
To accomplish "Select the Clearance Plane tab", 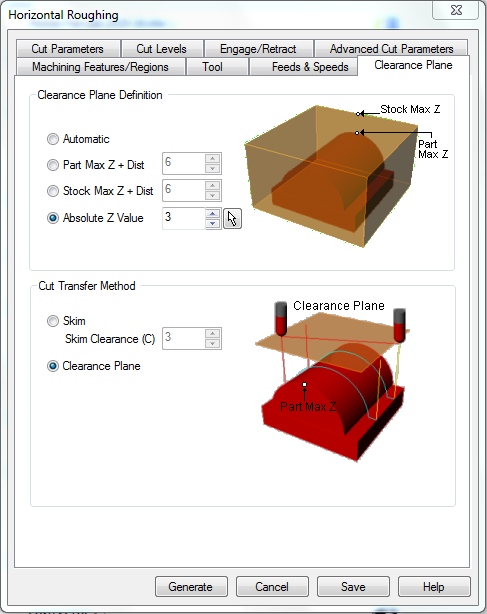I will [413, 65].
